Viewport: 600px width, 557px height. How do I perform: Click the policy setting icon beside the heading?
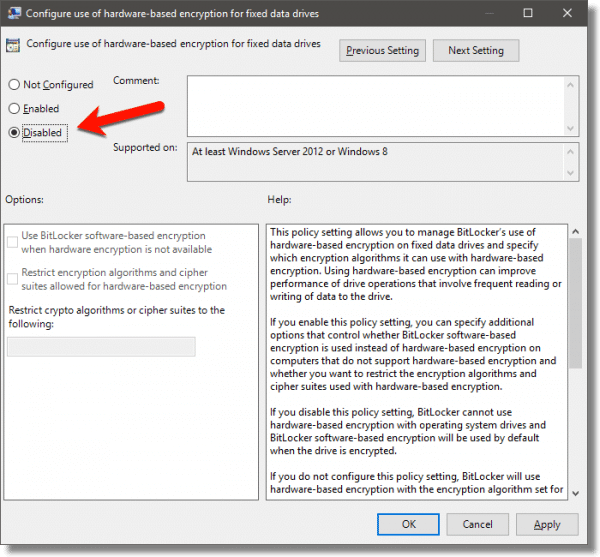coord(13,45)
